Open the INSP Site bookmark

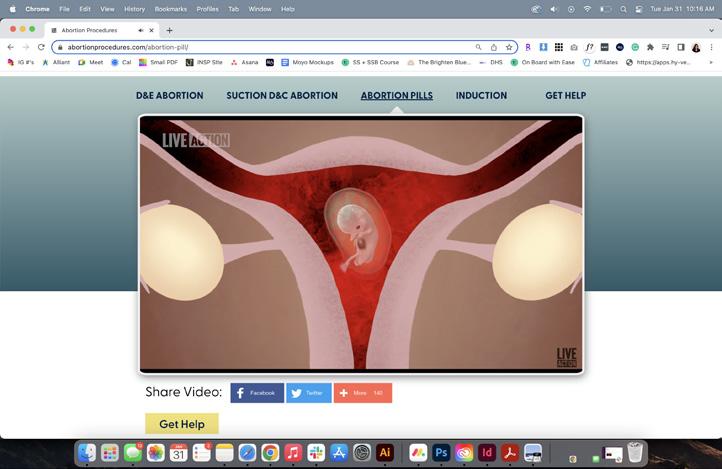(x=204, y=62)
